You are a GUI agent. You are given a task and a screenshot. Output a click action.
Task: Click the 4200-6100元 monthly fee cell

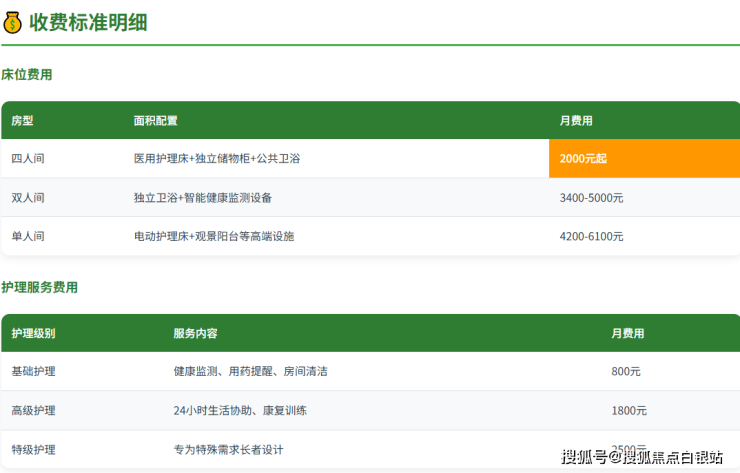(591, 237)
